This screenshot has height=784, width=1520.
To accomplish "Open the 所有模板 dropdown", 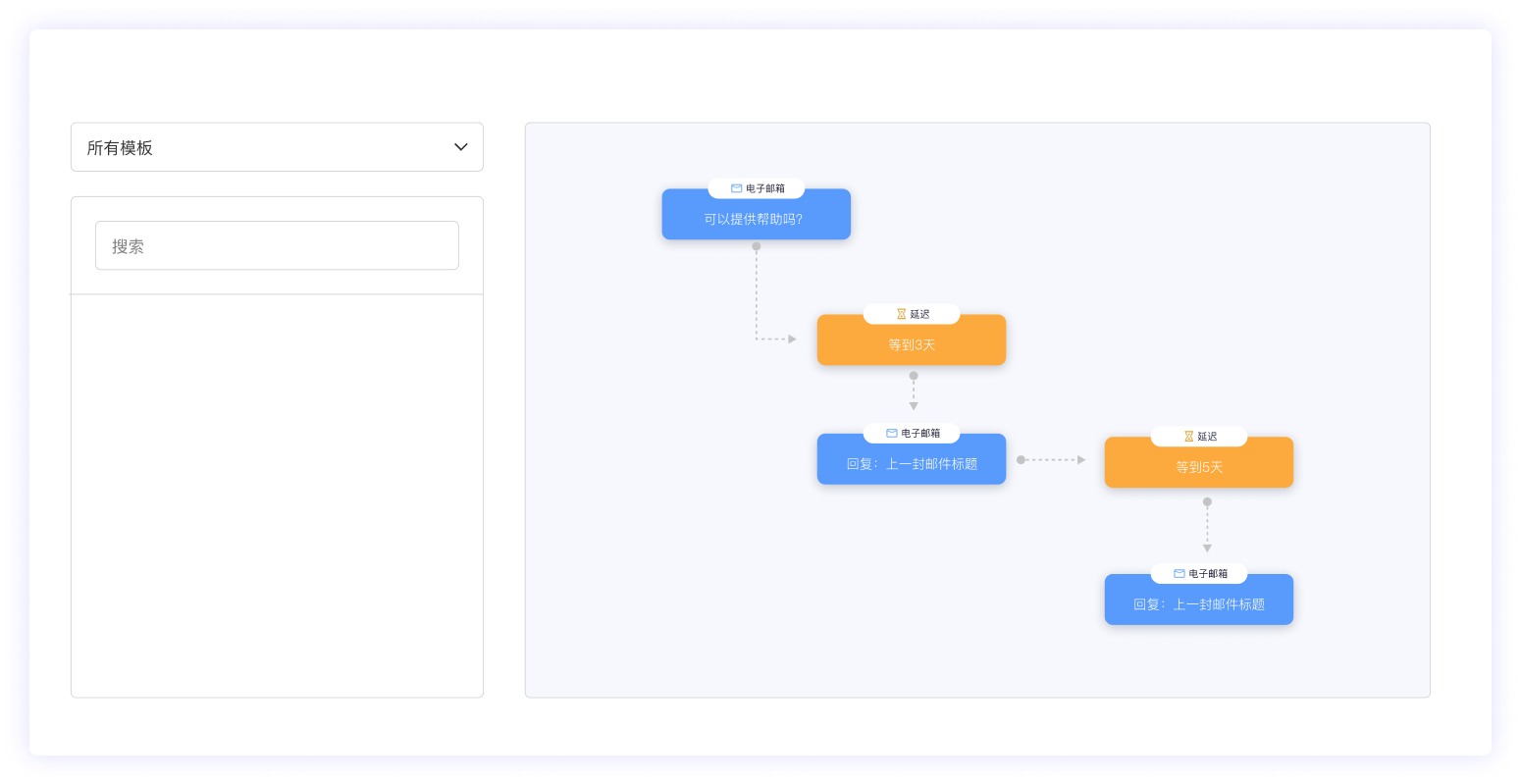I will 277,147.
